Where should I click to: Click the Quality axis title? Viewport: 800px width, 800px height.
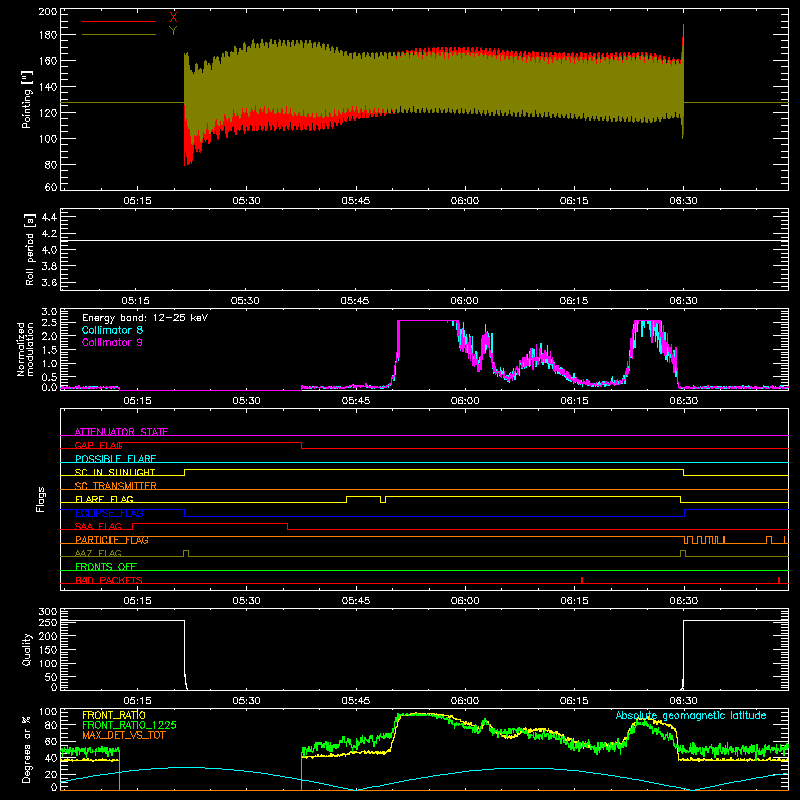pos(27,649)
